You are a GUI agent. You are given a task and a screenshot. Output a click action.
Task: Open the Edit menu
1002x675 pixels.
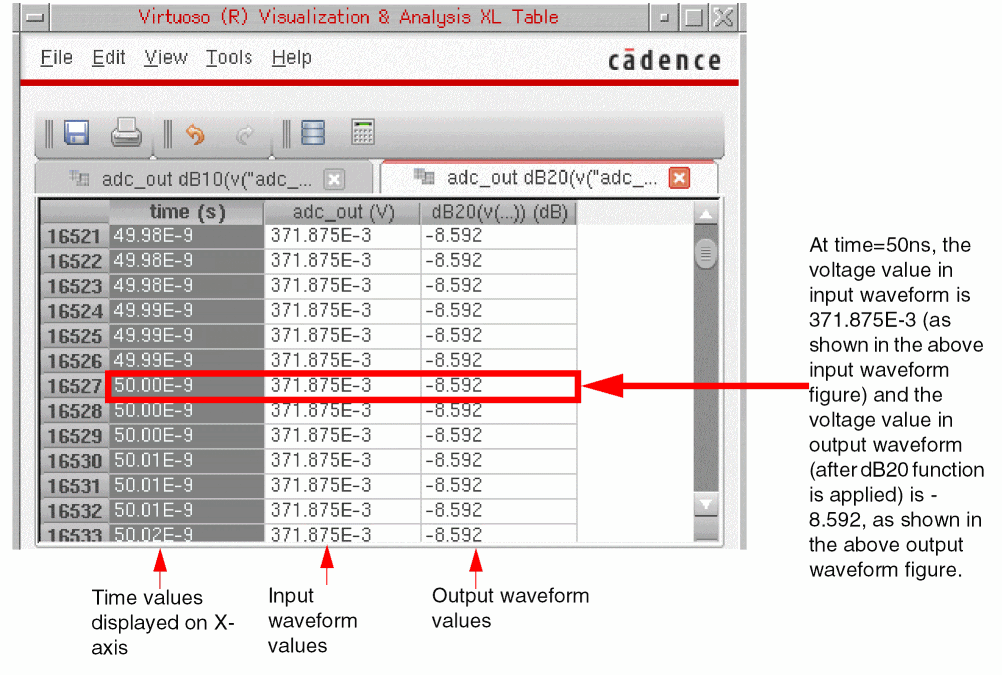click(108, 58)
